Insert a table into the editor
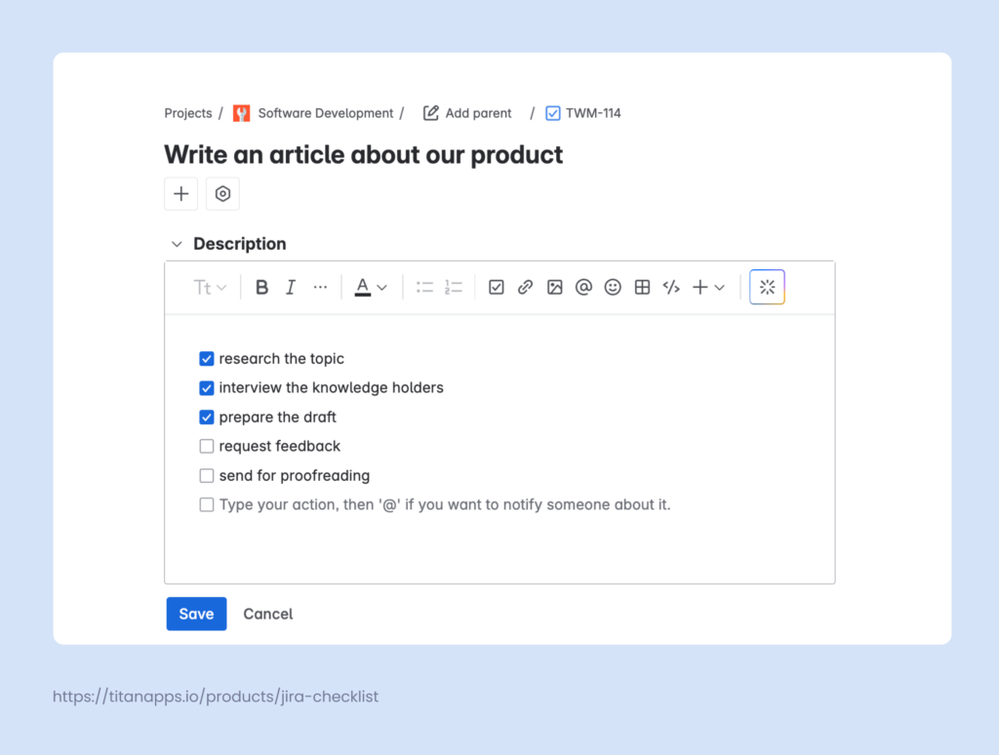Screen dimensions: 999x755 point(641,287)
